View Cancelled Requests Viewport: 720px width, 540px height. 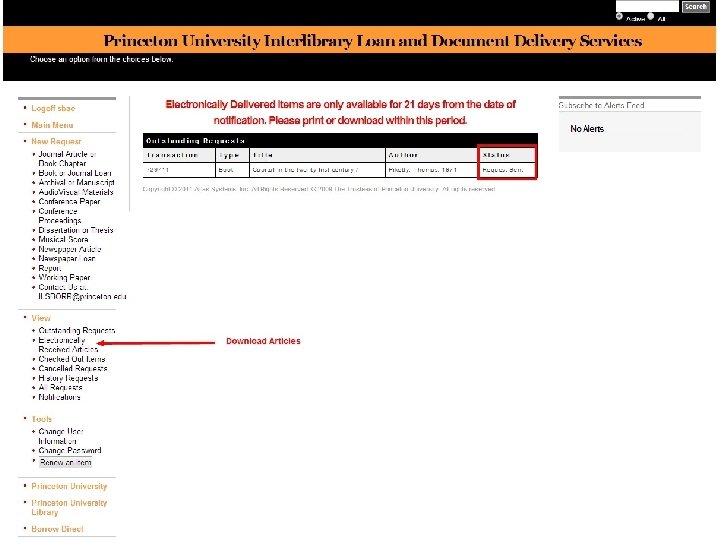pyautogui.click(x=73, y=369)
